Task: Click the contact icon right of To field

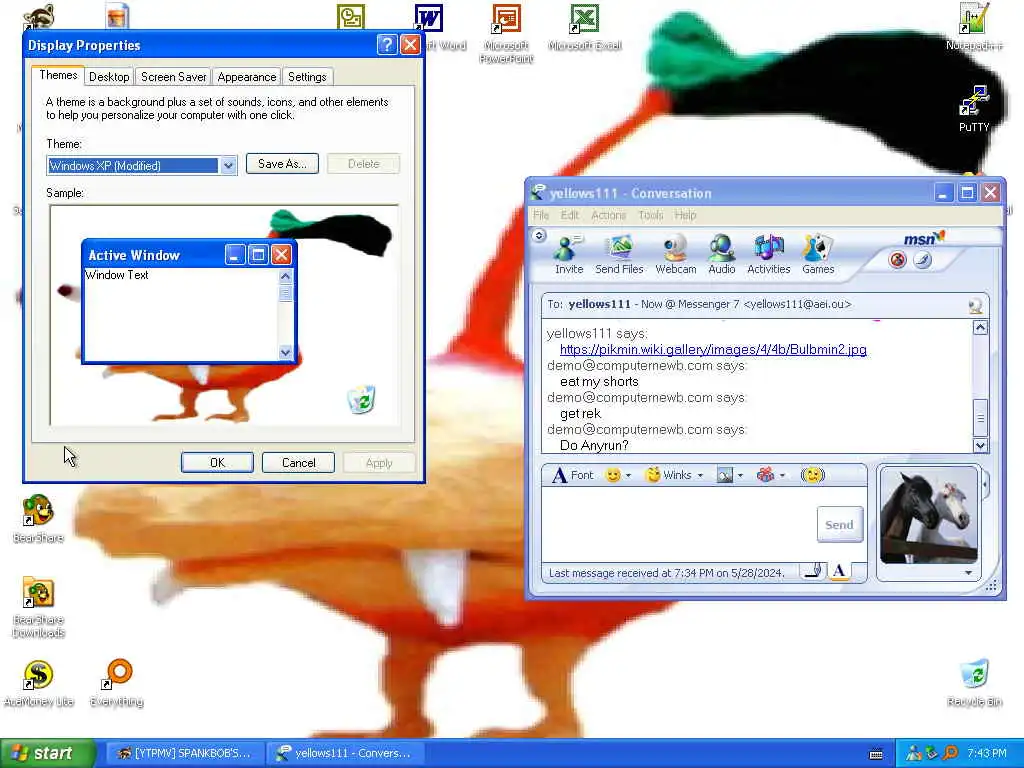Action: click(x=976, y=305)
